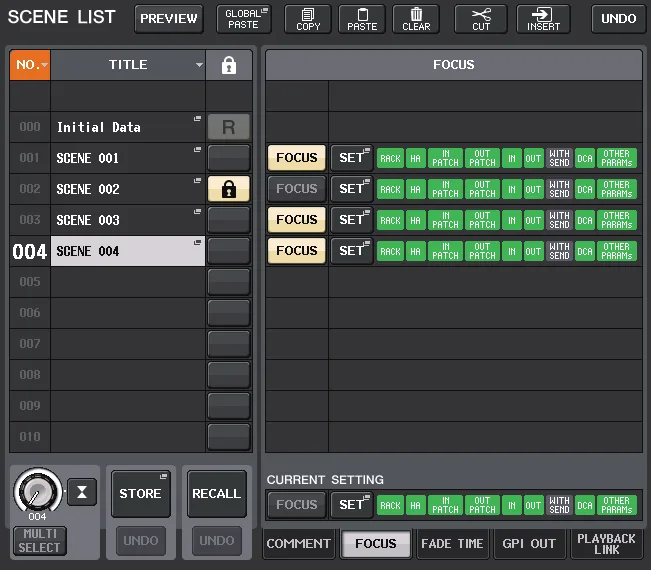The width and height of the screenshot is (651, 570).
Task: Select the SCENE 003 title row
Action: (x=128, y=220)
